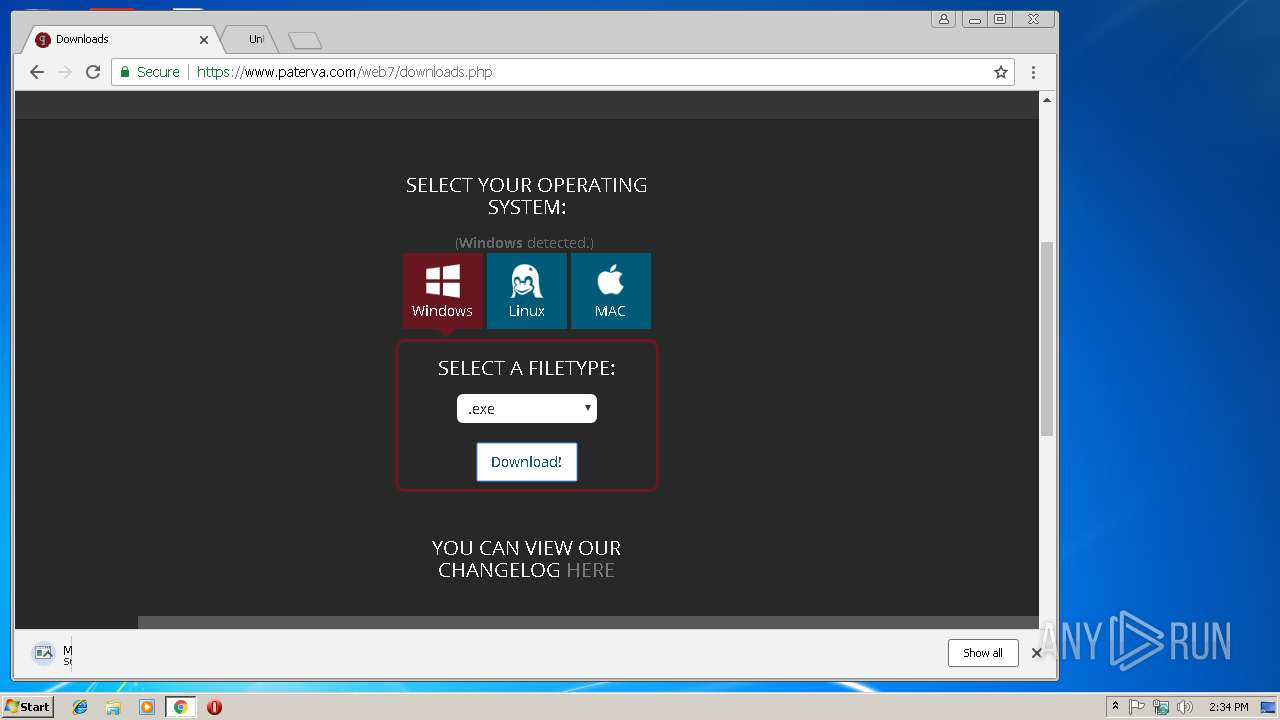Switch to the second browser tab
Image resolution: width=1280 pixels, height=720 pixels.
click(250, 39)
